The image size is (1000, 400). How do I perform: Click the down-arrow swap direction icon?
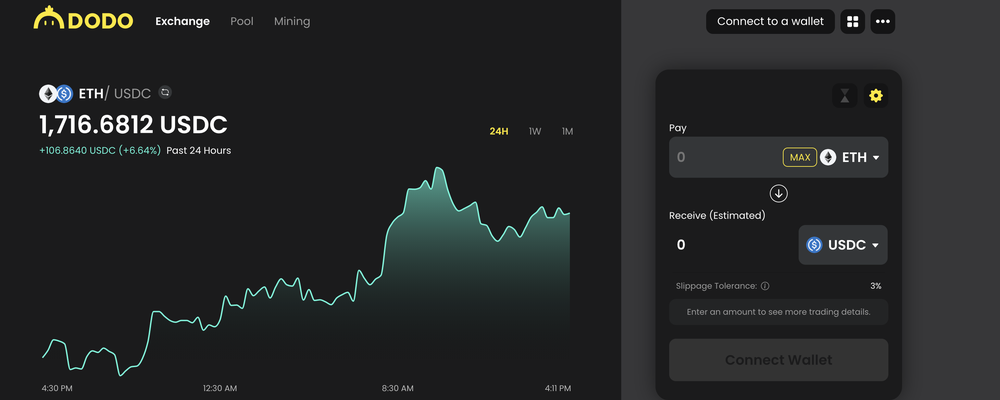pos(779,193)
